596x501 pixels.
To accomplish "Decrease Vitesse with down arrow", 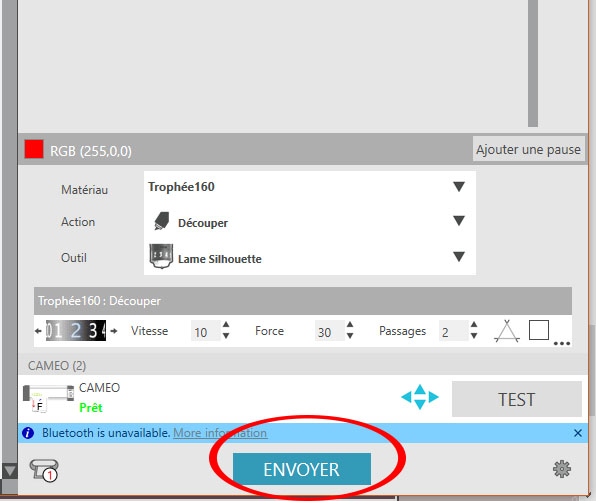I will tap(226, 336).
